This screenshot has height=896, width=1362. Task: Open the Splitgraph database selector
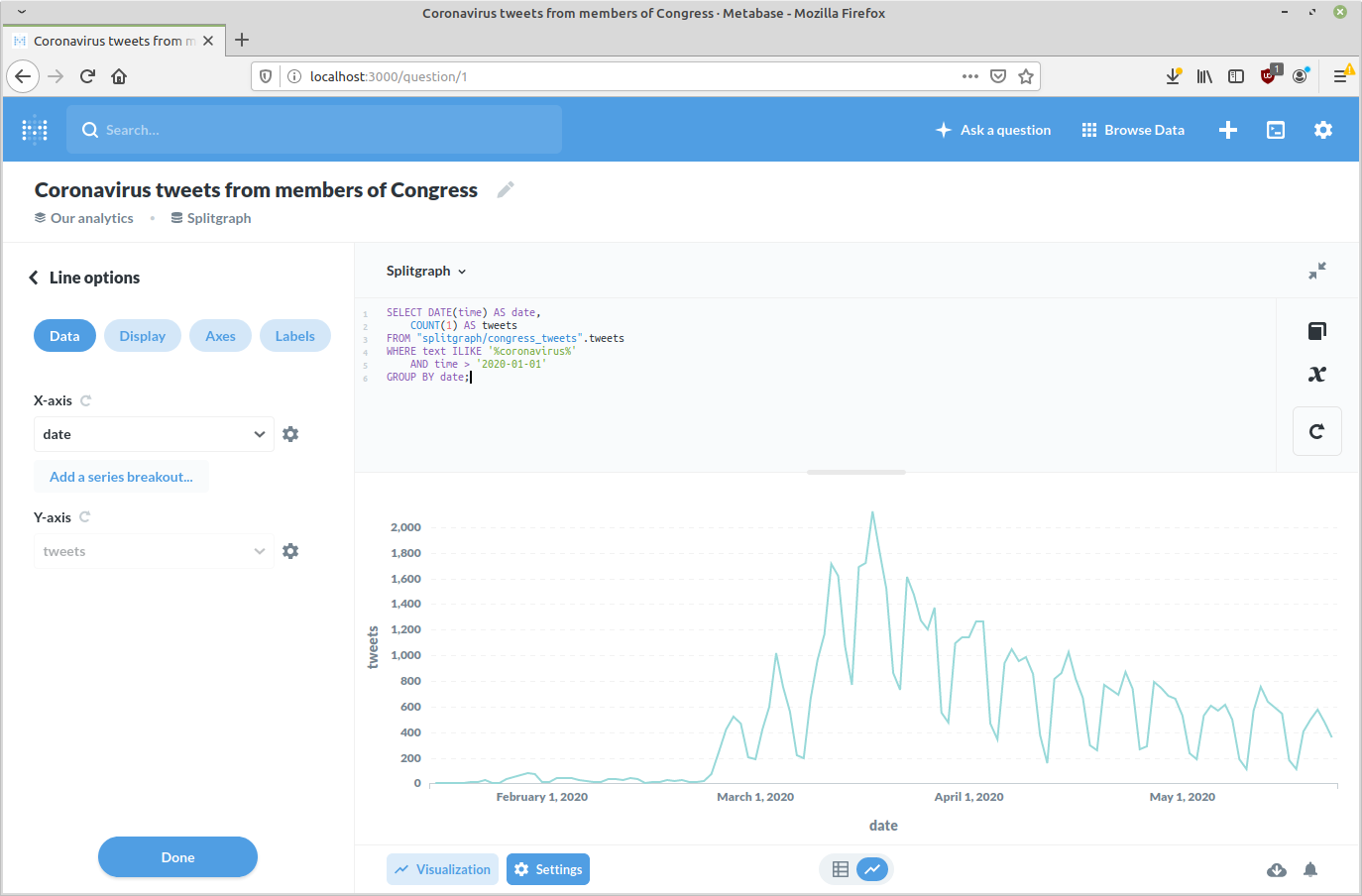[x=426, y=271]
